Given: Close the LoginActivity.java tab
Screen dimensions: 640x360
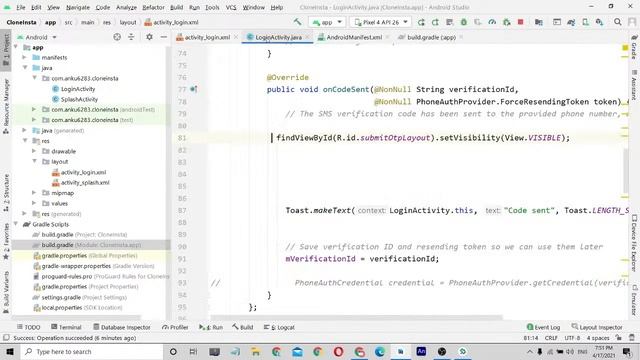Looking at the screenshot, I should tap(307, 37).
